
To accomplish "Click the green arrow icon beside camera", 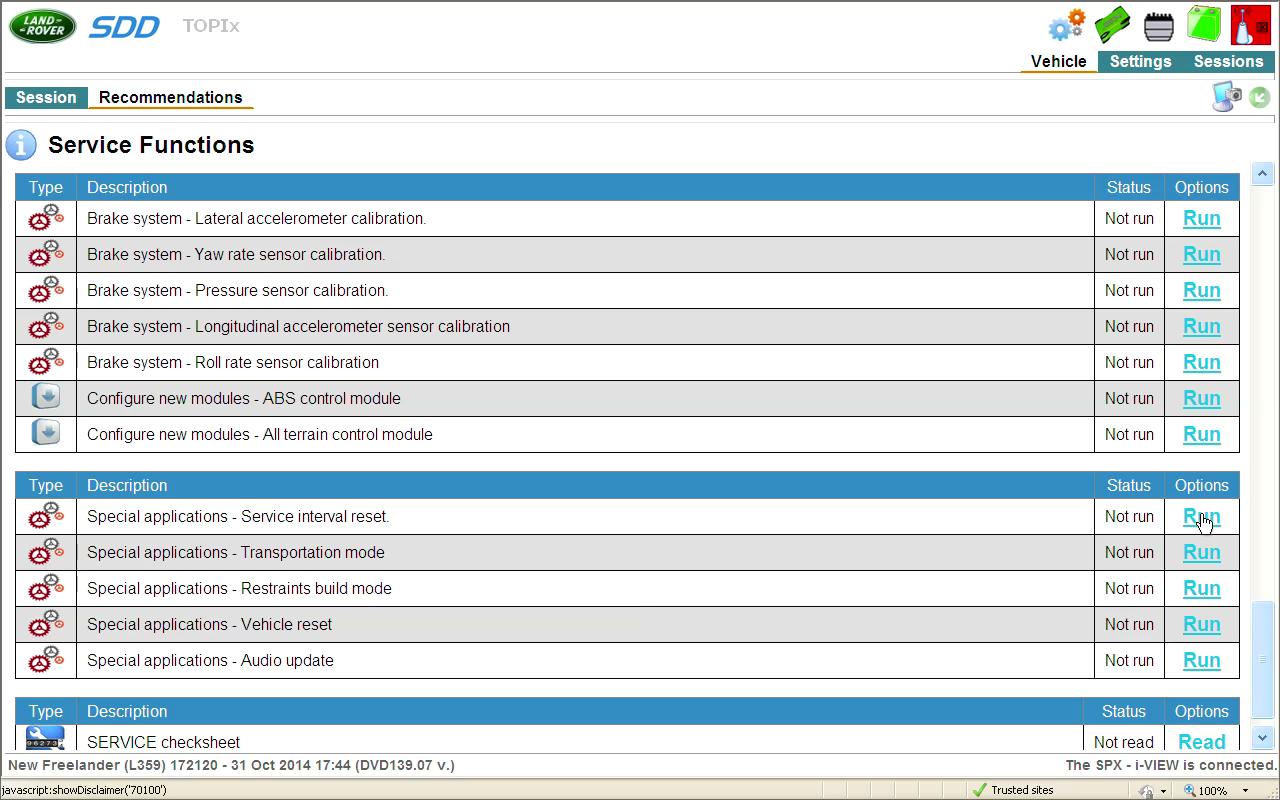I will [1260, 97].
